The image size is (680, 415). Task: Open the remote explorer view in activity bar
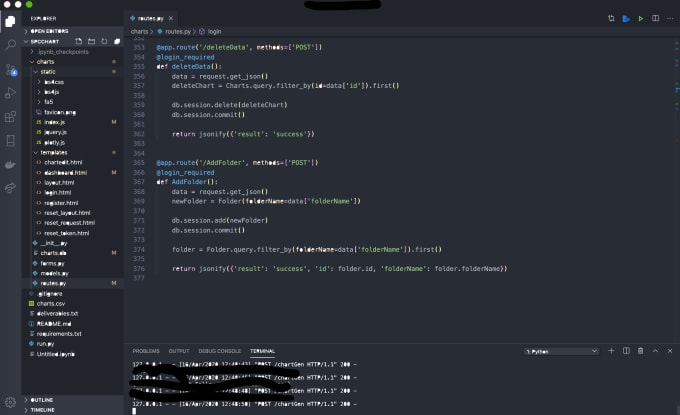[10, 141]
